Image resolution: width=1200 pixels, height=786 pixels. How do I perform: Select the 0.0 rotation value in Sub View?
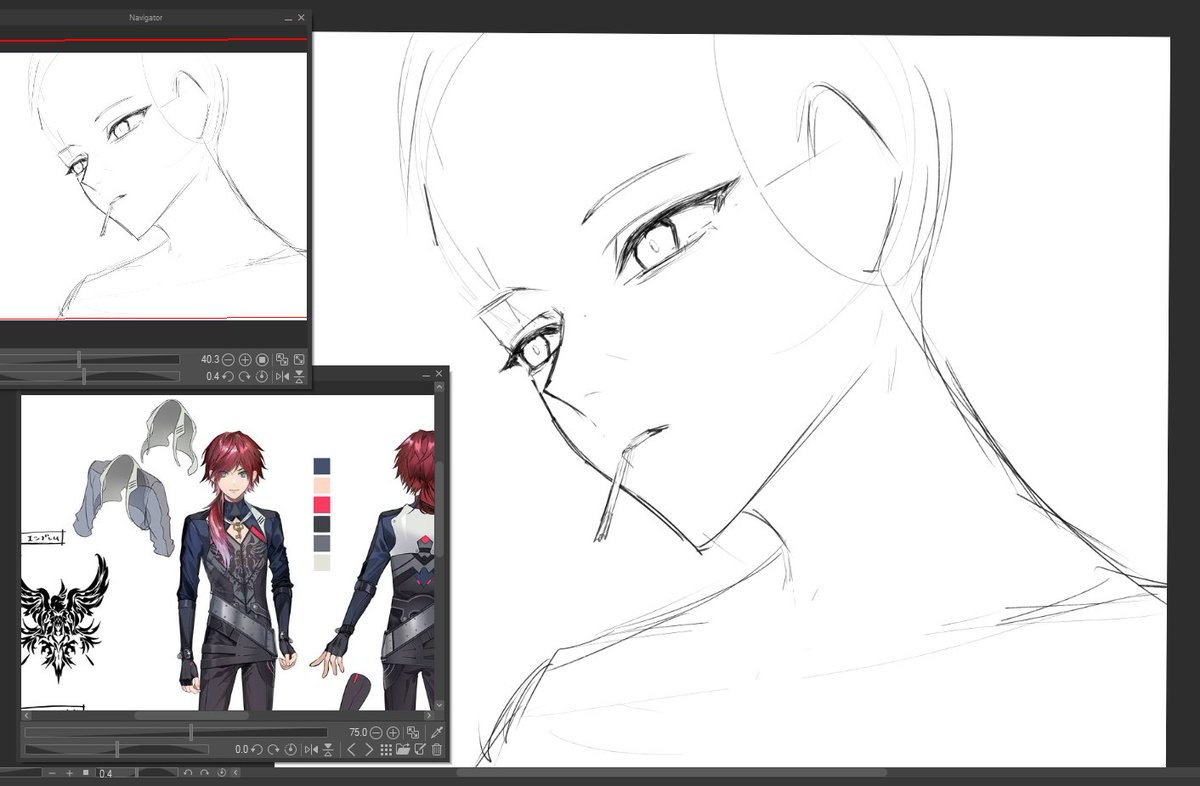pyautogui.click(x=241, y=749)
